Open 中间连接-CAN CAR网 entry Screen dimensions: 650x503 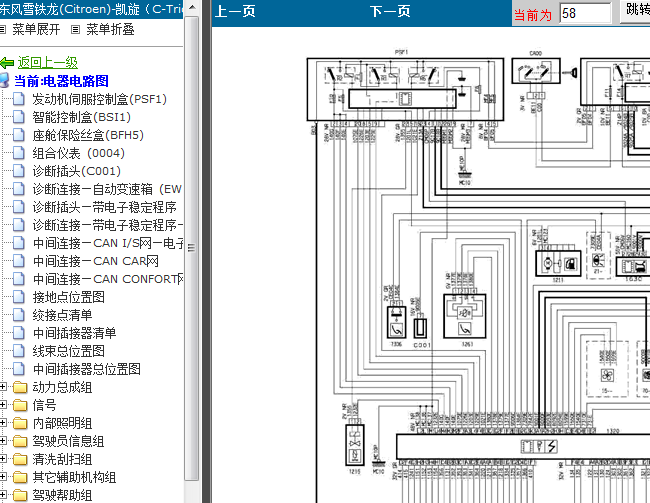(x=95, y=261)
